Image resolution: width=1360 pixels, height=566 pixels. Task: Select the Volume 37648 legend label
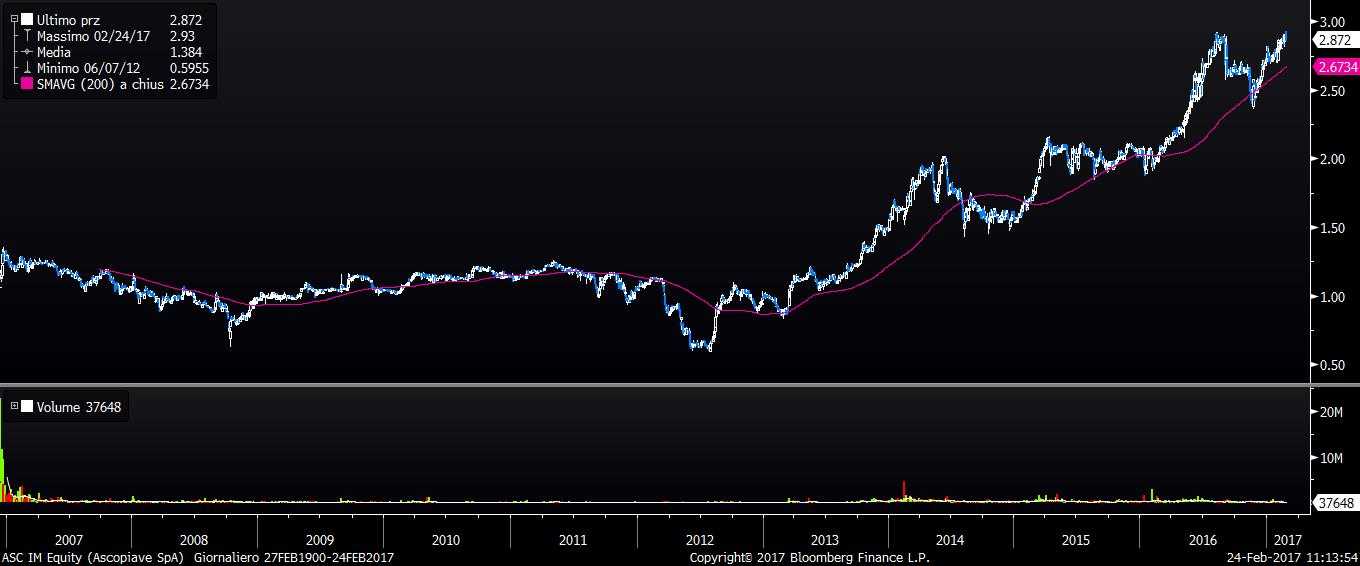(78, 407)
